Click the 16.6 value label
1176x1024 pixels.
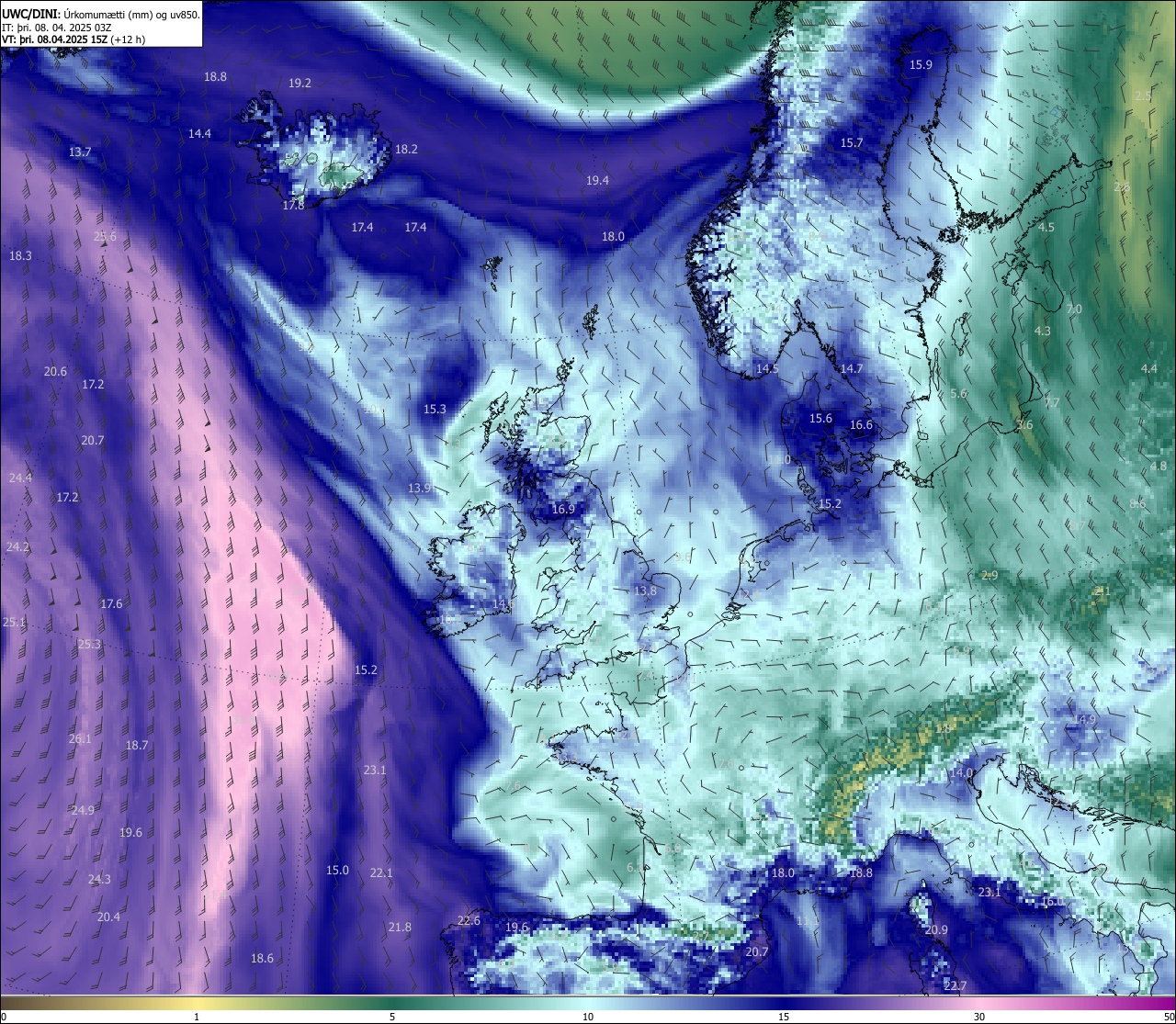[861, 424]
